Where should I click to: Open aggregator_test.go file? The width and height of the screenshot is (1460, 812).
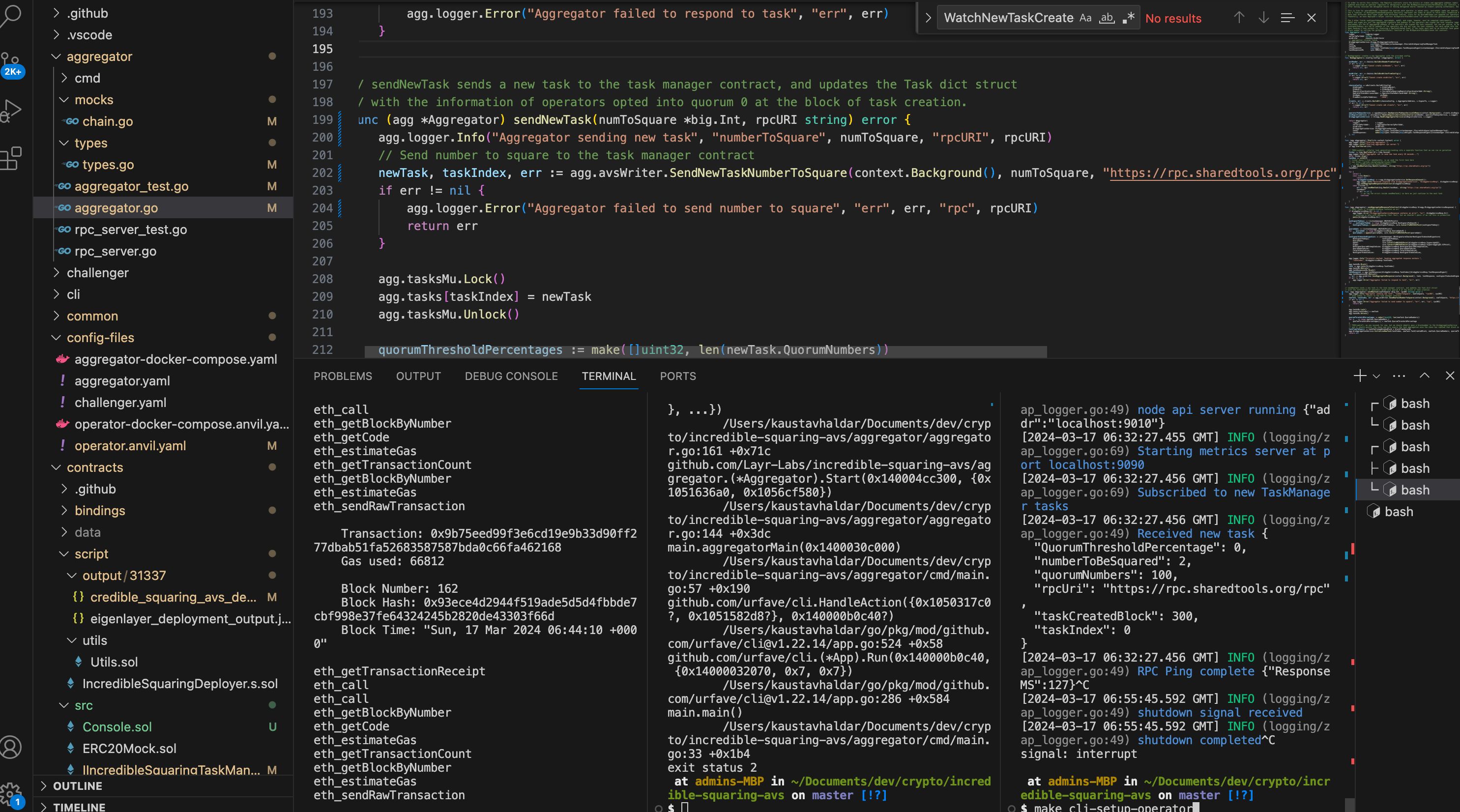click(131, 186)
